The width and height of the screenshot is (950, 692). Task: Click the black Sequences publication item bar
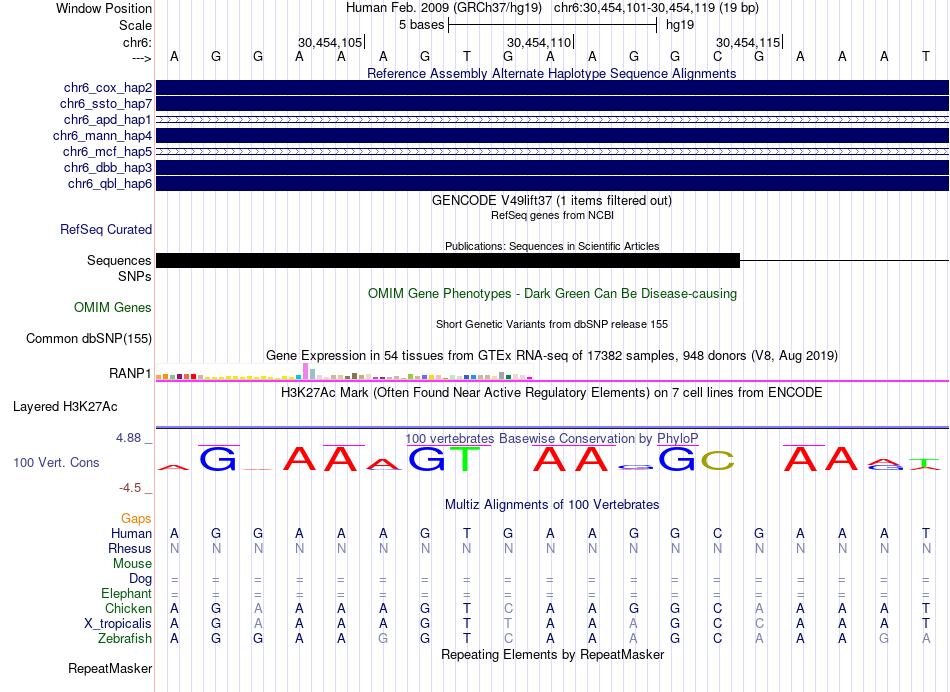pyautogui.click(x=448, y=261)
